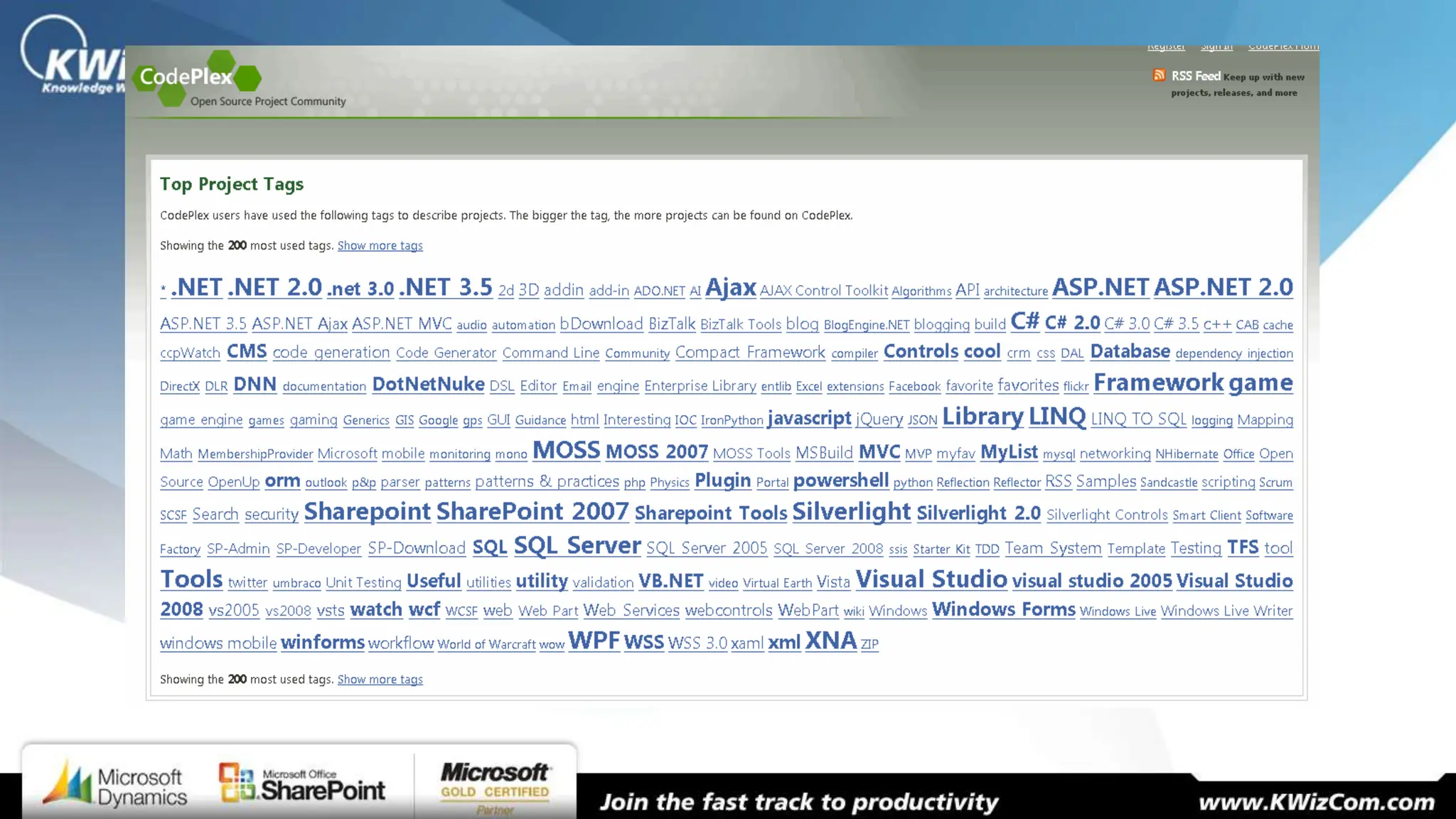Open the SharePoint 2007 tag

click(532, 512)
